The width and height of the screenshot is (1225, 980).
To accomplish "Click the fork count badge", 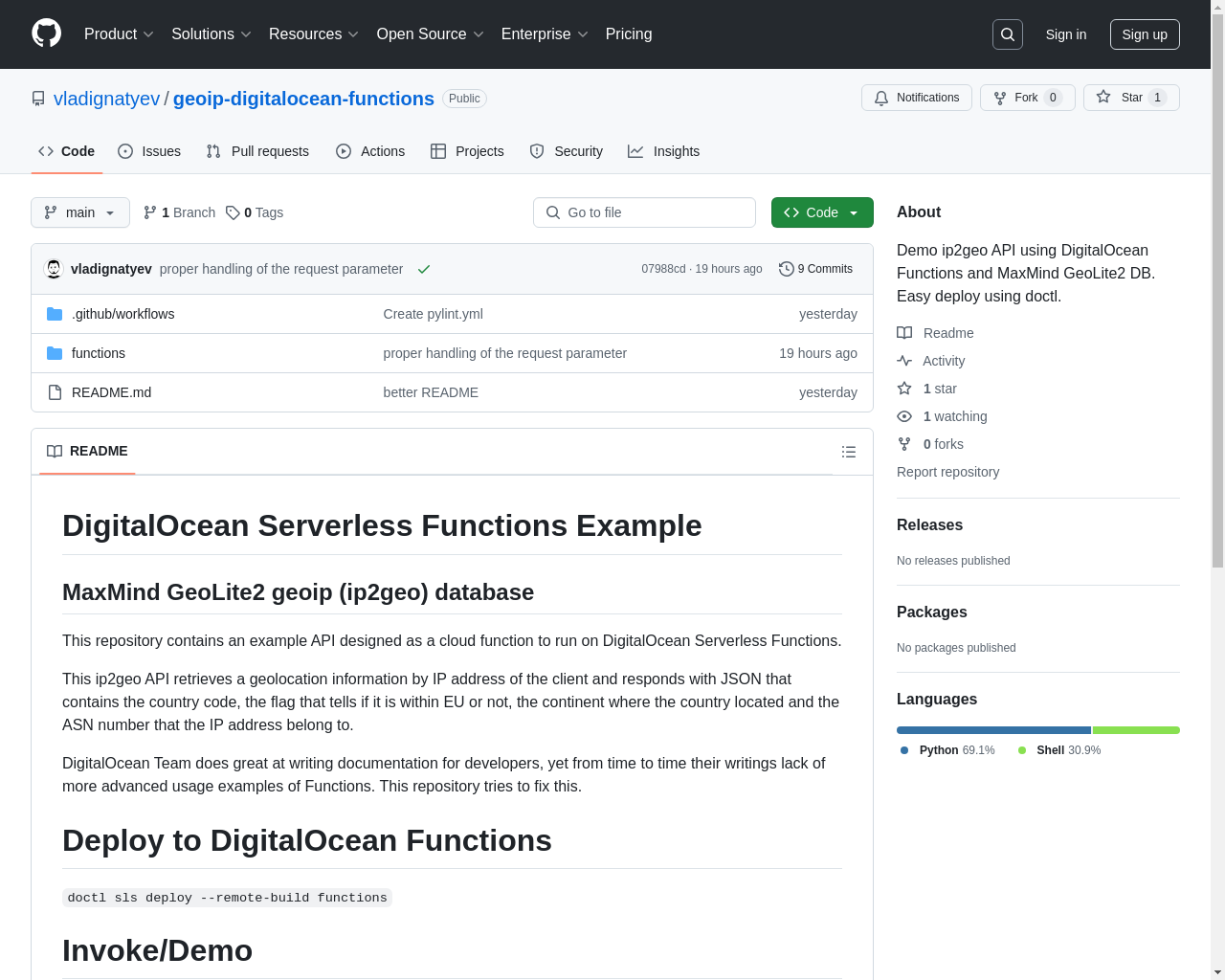I will (x=1053, y=98).
